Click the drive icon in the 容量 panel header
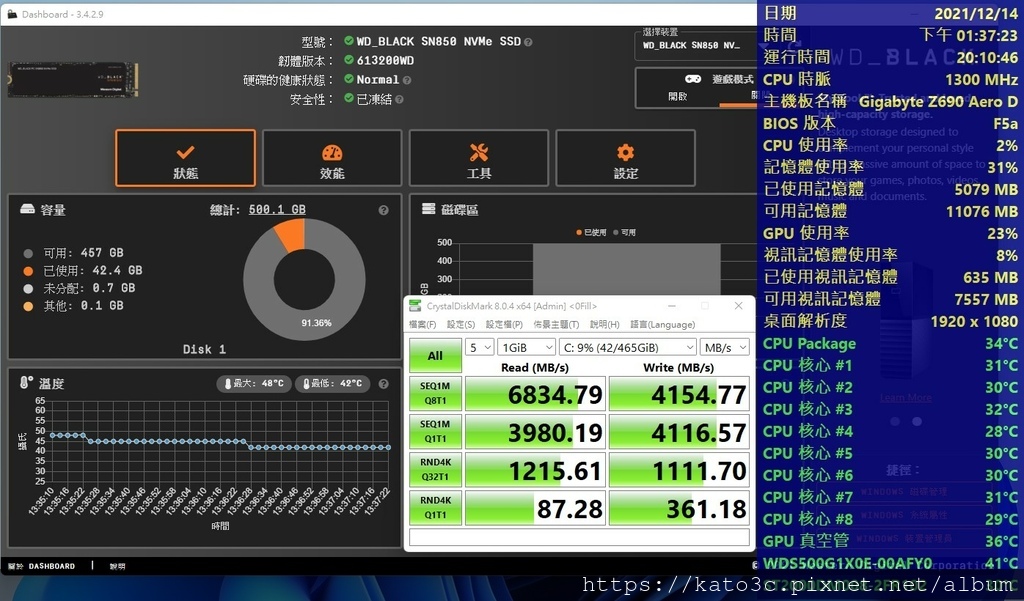 tap(27, 209)
